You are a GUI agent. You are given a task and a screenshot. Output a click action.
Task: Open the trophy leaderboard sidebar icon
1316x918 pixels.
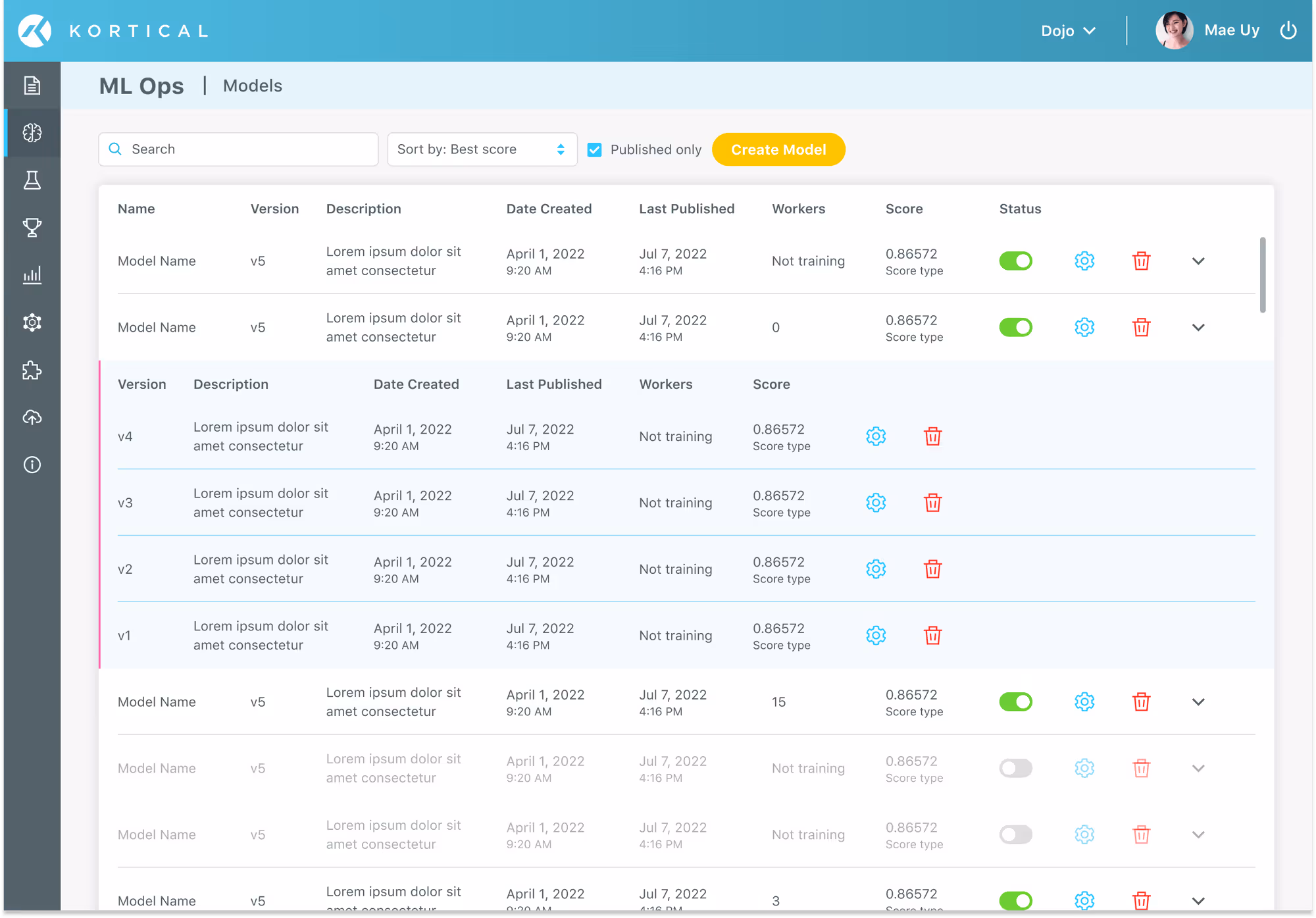click(32, 228)
